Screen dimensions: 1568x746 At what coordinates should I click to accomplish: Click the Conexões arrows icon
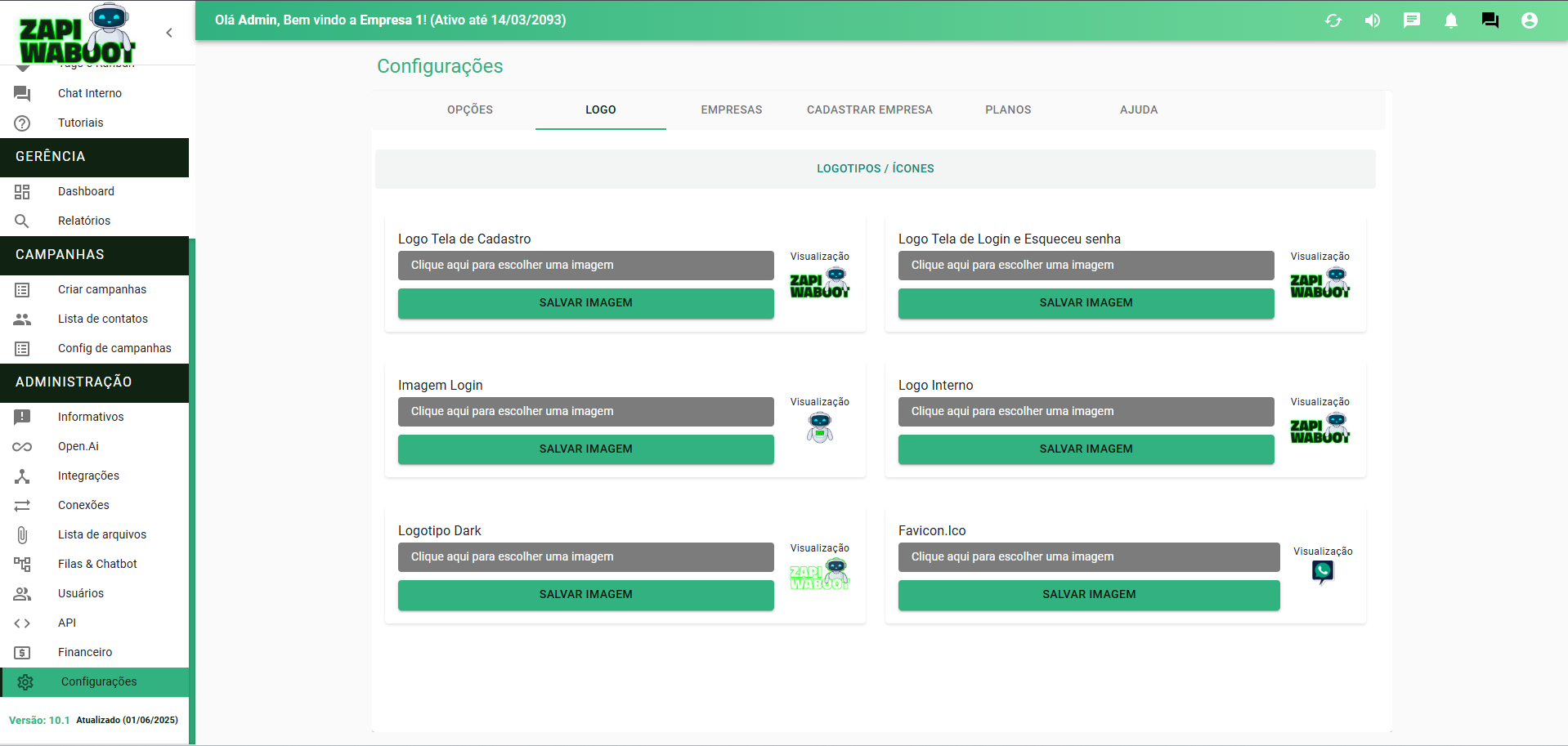click(x=22, y=505)
